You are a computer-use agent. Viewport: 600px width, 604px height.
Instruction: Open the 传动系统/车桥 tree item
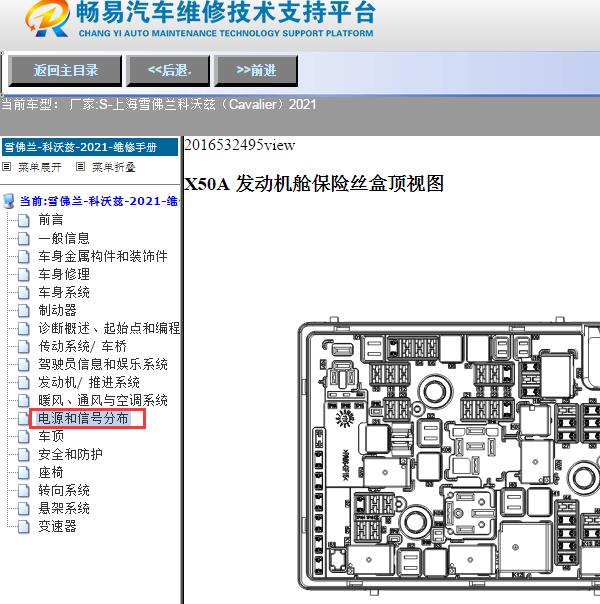click(x=82, y=346)
